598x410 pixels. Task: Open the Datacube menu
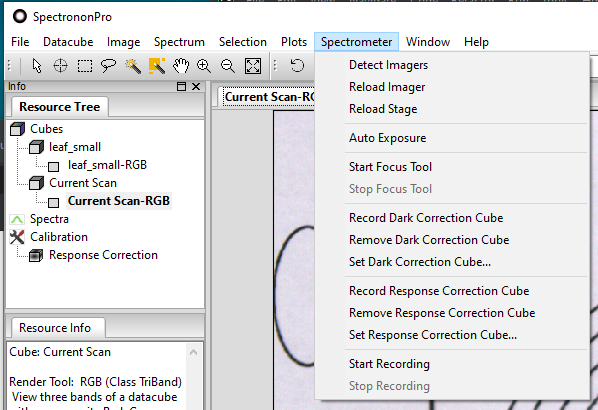(68, 42)
